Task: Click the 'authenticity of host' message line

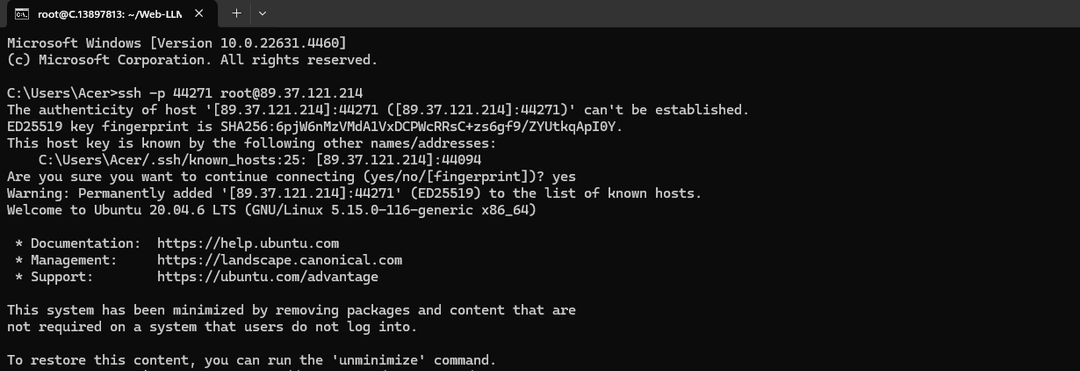Action: point(377,110)
